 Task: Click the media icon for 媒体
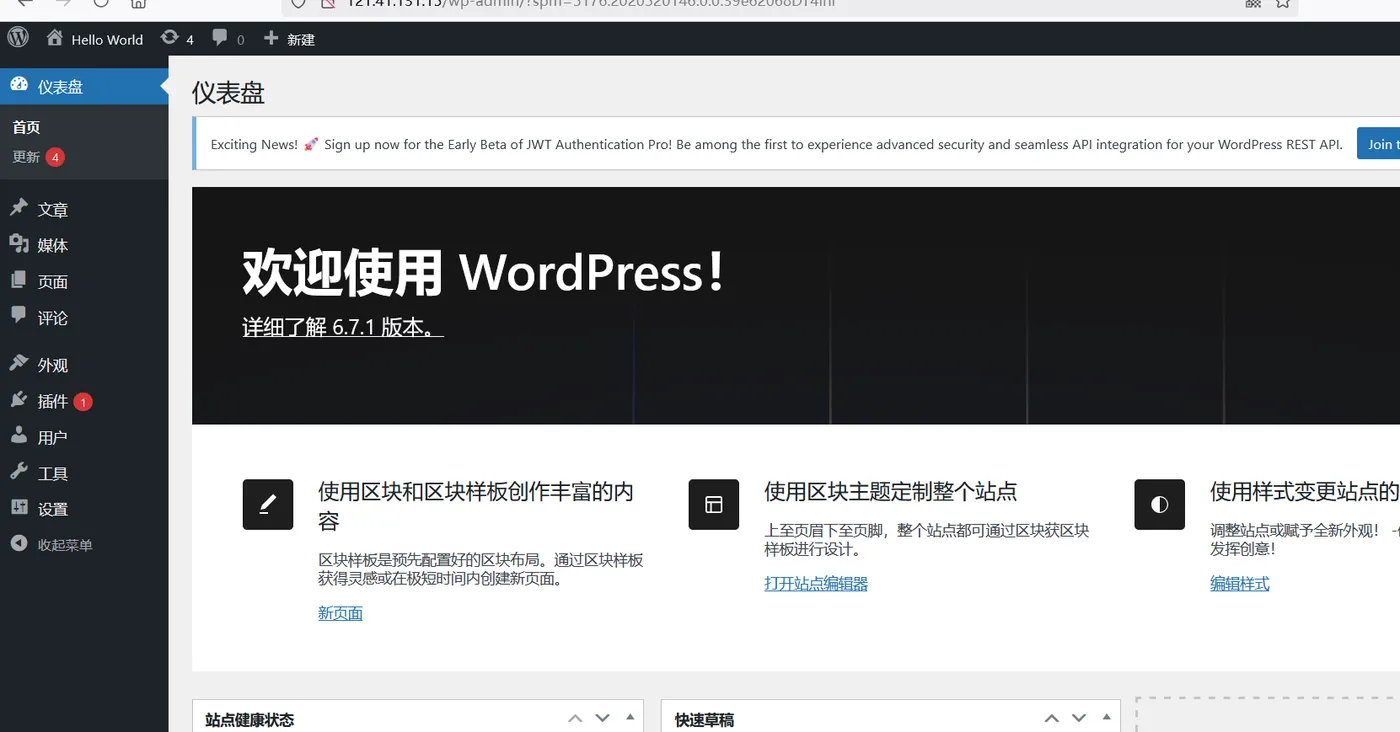tap(19, 244)
